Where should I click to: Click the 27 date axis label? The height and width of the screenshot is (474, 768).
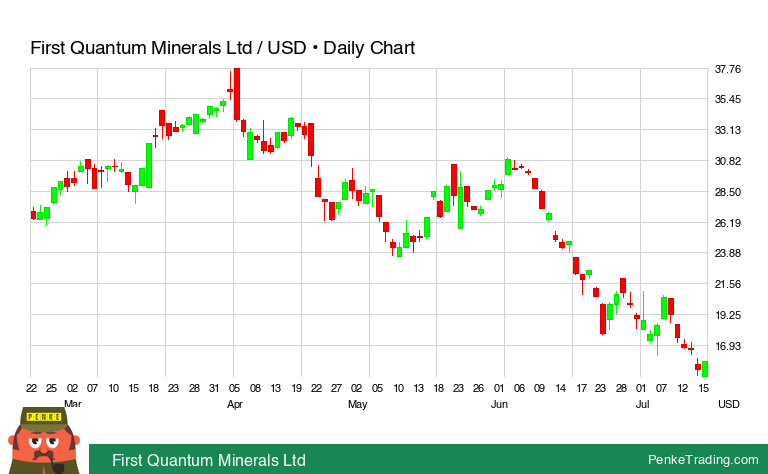(336, 388)
